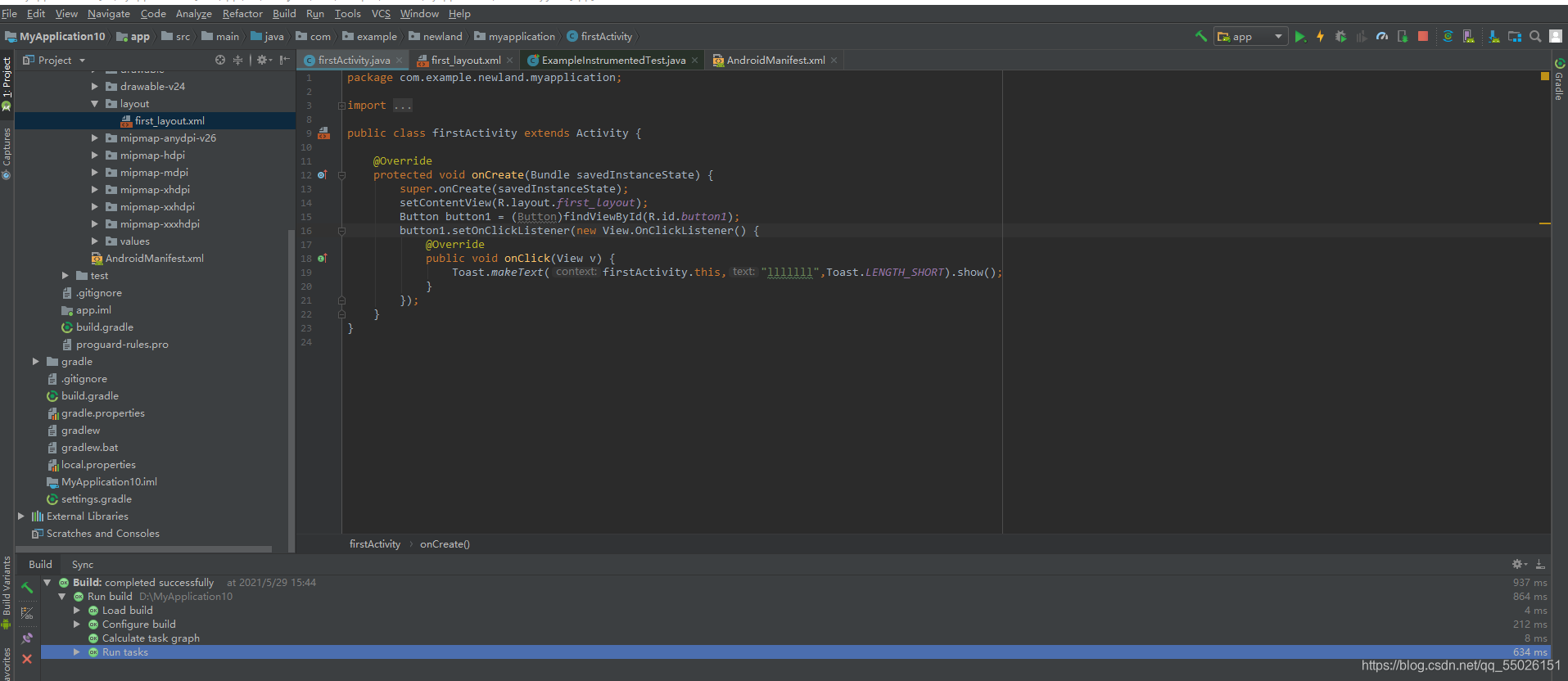The image size is (1568, 681).
Task: Expand the gradle folder in project tree
Action: 36,362
